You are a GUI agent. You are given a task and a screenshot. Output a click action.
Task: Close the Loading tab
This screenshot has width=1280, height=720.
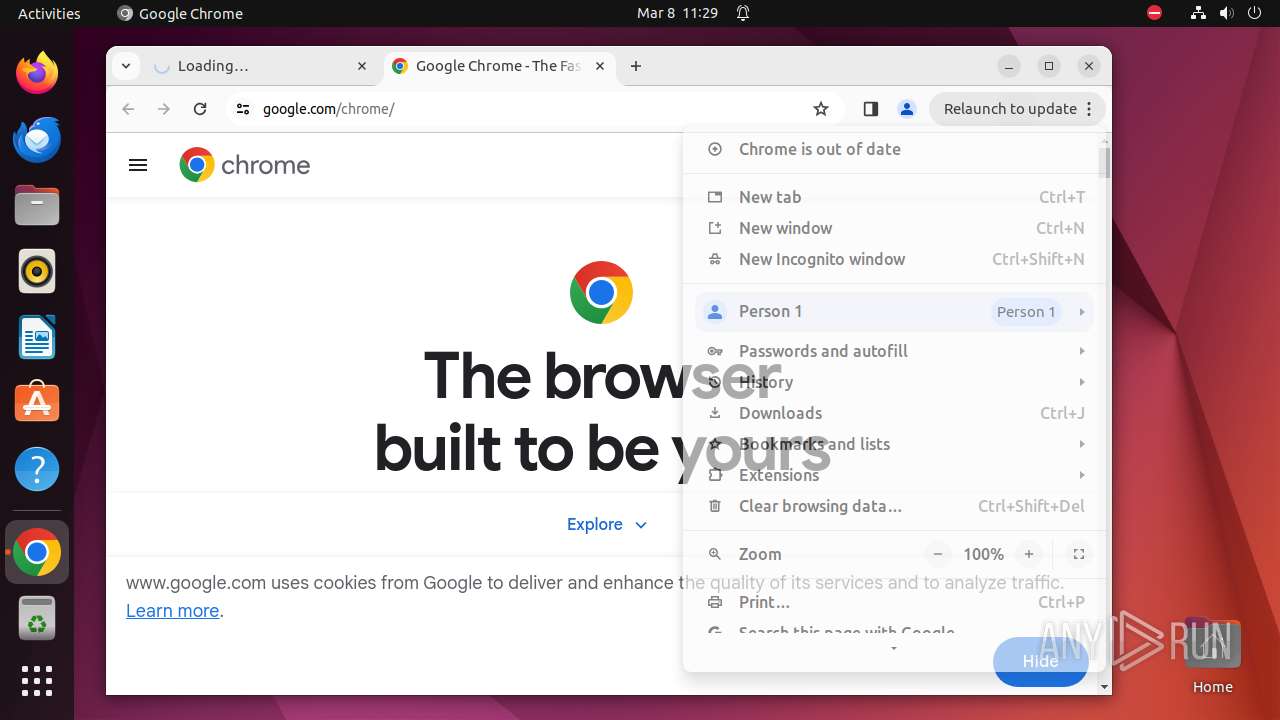[x=362, y=66]
